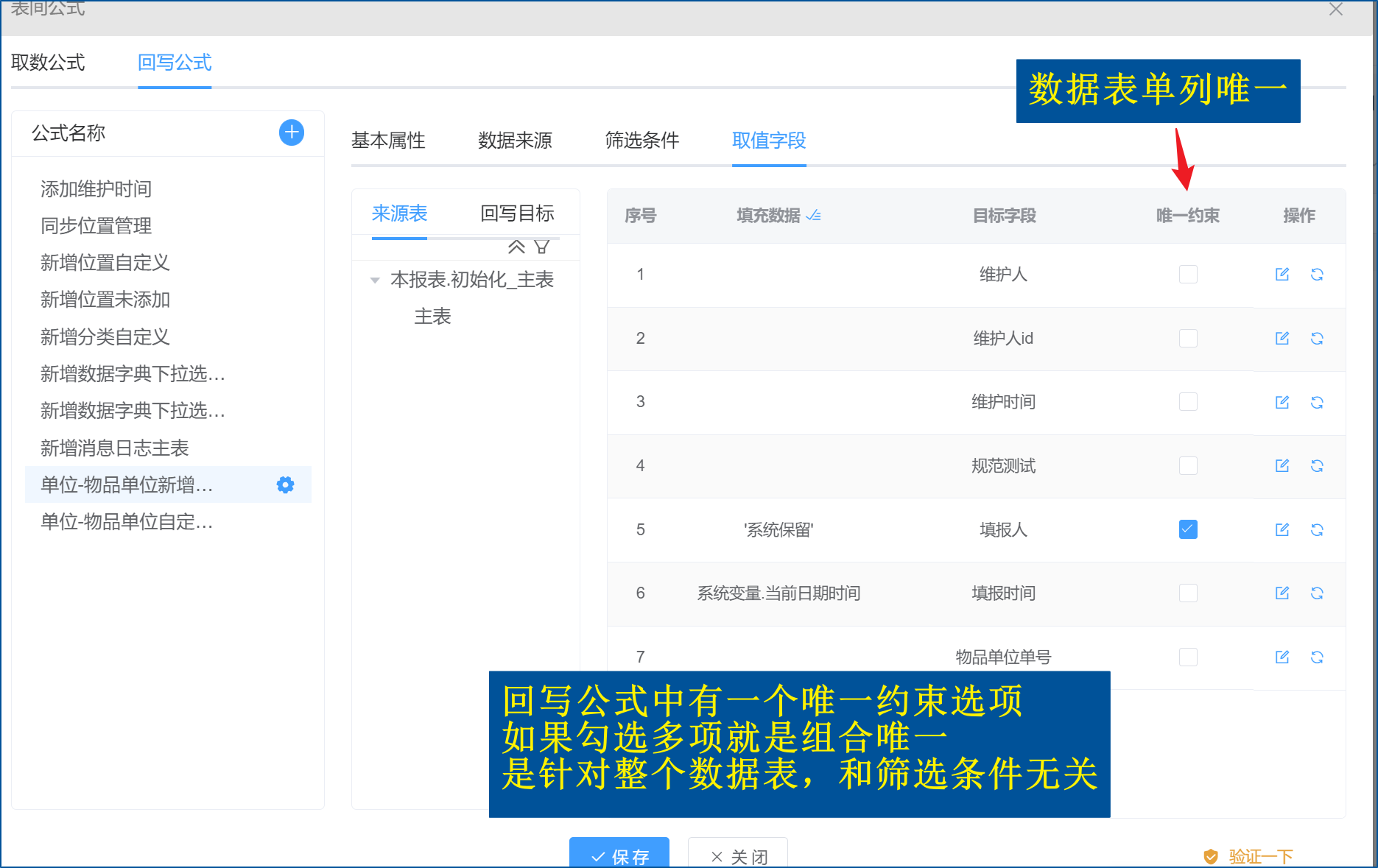Collapse all with the double-chevron icon
The image size is (1378, 868).
pos(516,247)
